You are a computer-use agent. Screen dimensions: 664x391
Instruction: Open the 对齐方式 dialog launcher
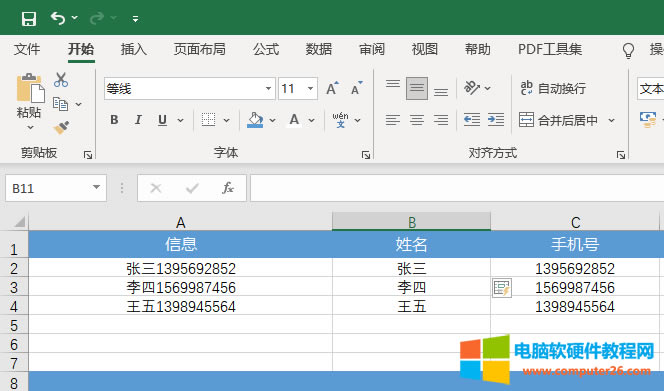click(x=621, y=155)
